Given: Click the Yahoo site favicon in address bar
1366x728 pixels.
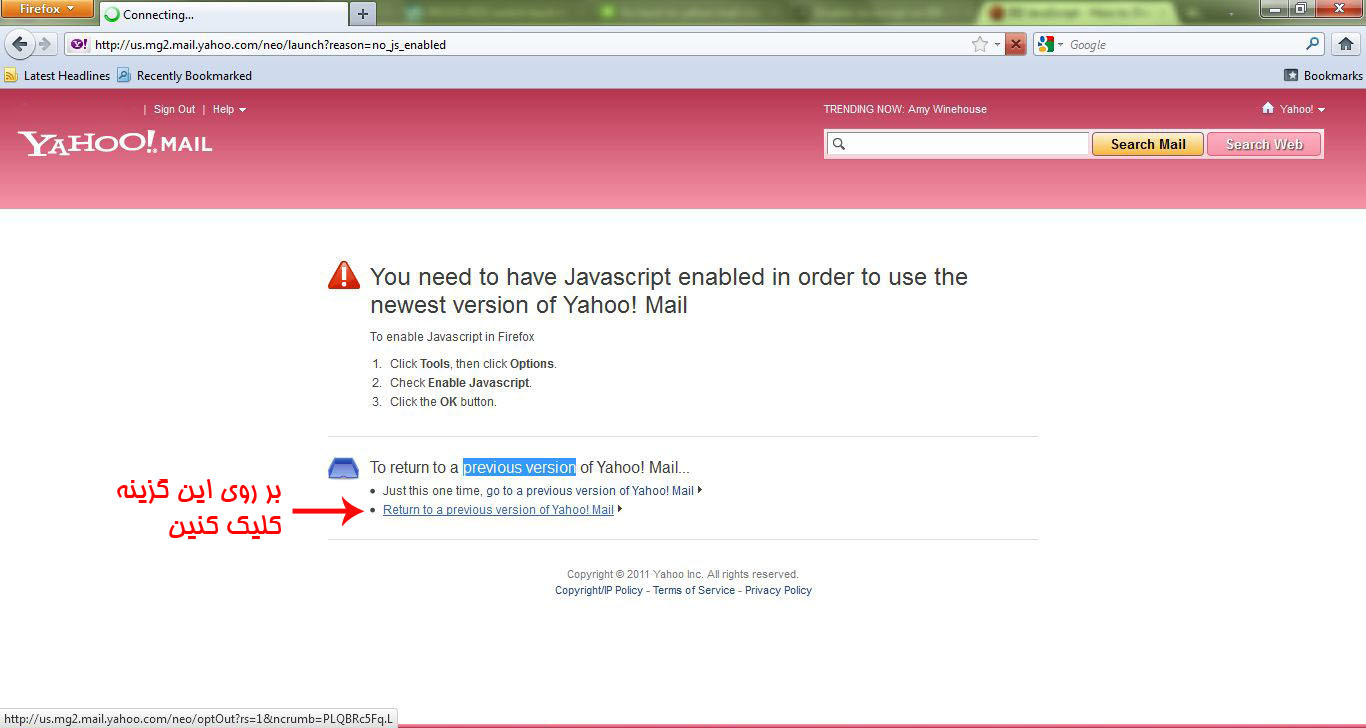Looking at the screenshot, I should [x=79, y=44].
